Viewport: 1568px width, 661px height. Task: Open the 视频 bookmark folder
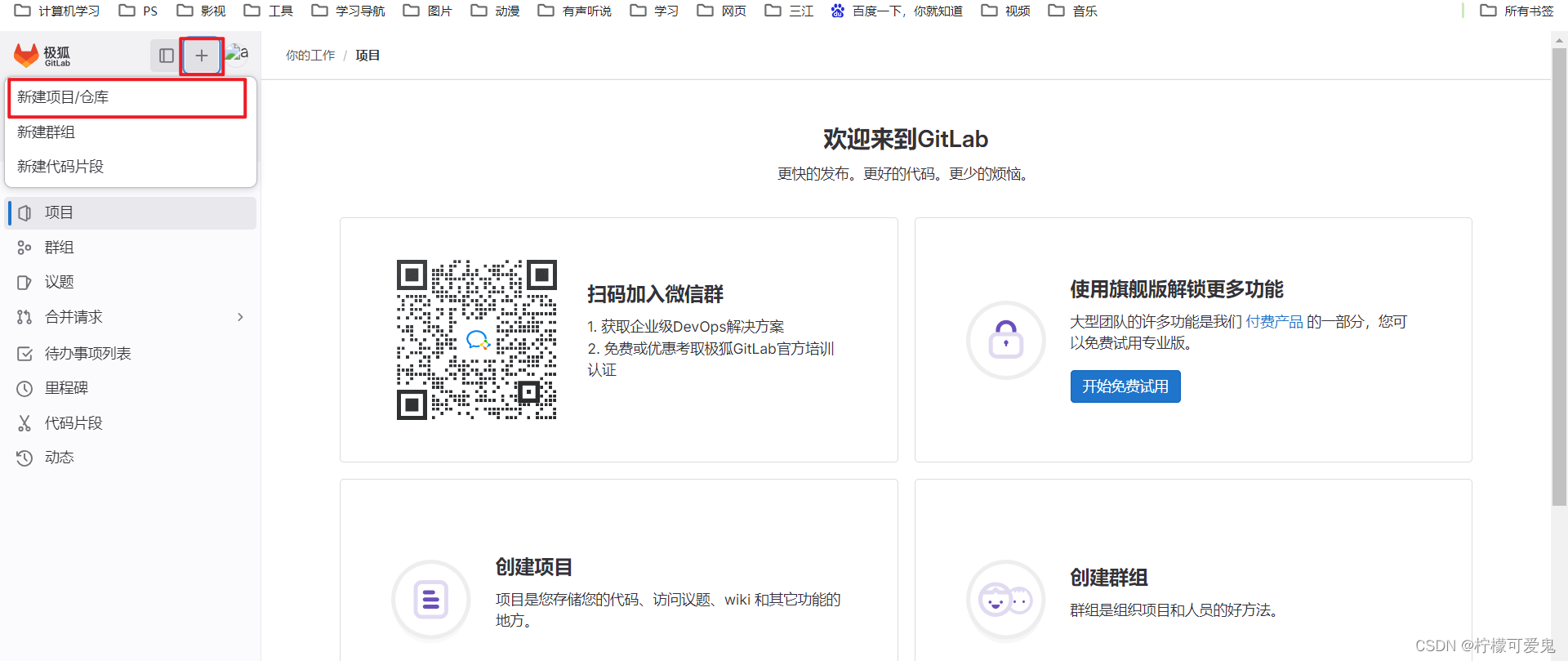pyautogui.click(x=1006, y=11)
